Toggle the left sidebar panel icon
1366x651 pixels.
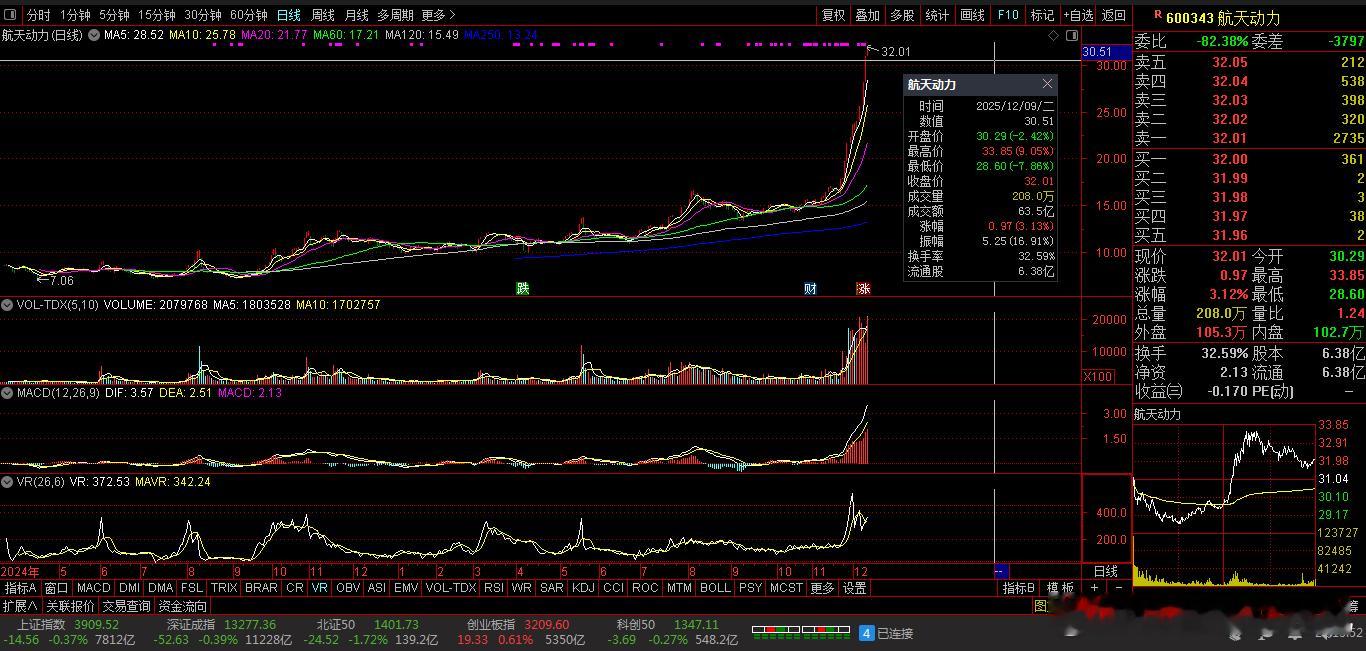coord(11,15)
